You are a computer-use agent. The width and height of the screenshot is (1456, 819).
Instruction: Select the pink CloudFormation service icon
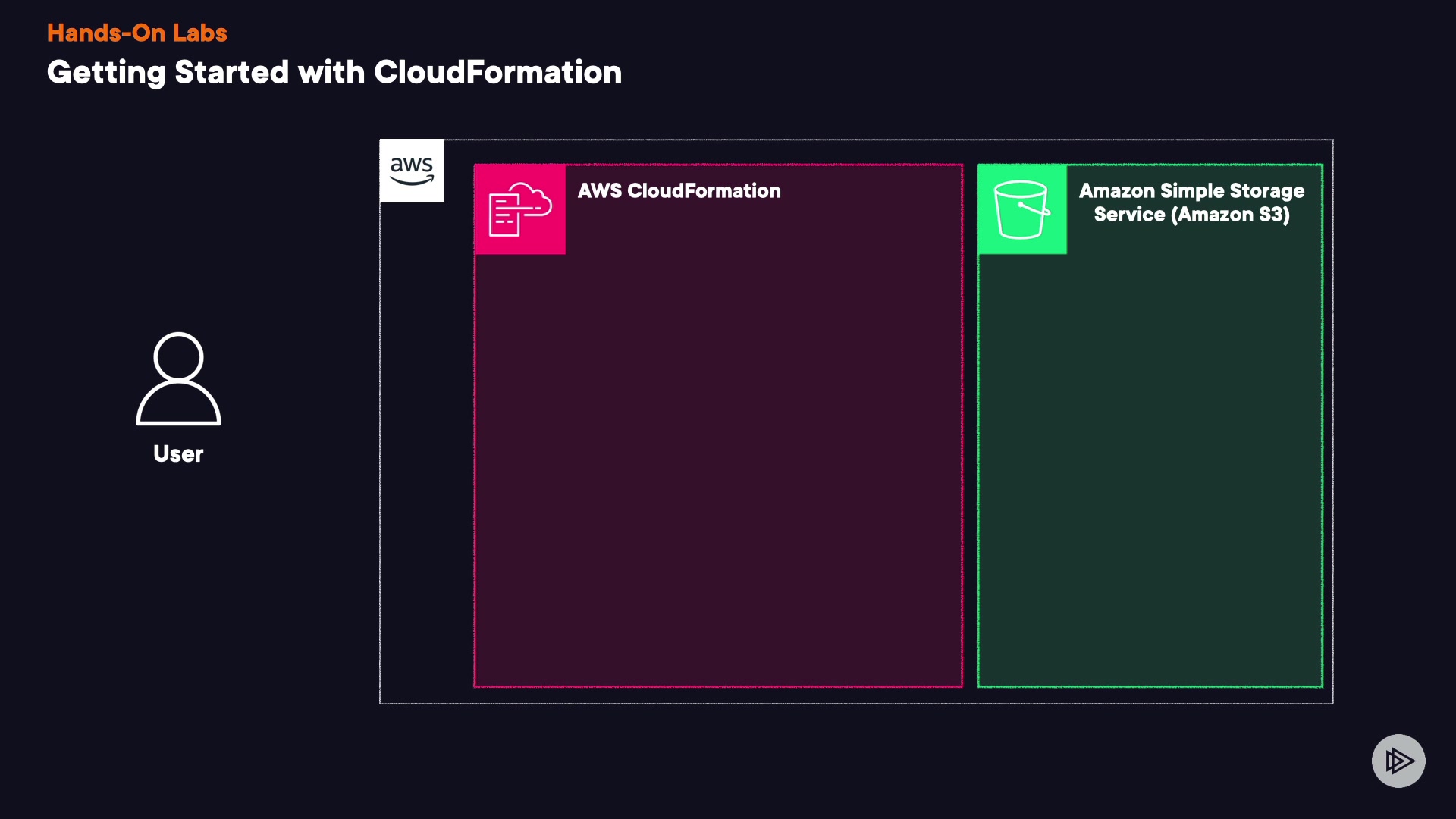click(x=520, y=209)
